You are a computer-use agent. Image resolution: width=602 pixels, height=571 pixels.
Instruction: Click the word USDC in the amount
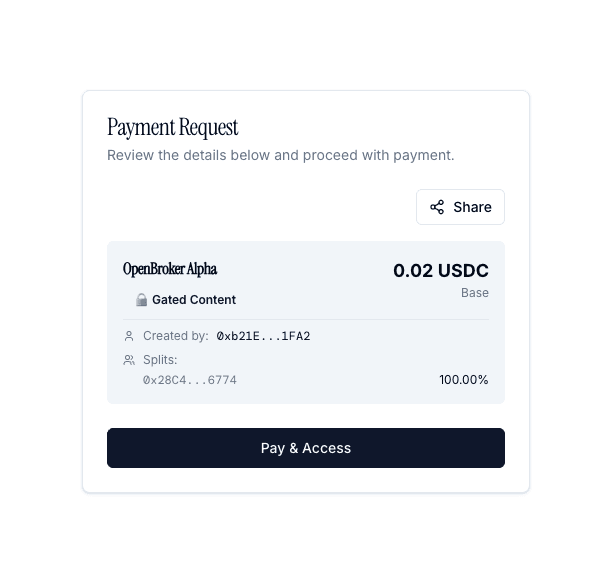[x=463, y=270]
